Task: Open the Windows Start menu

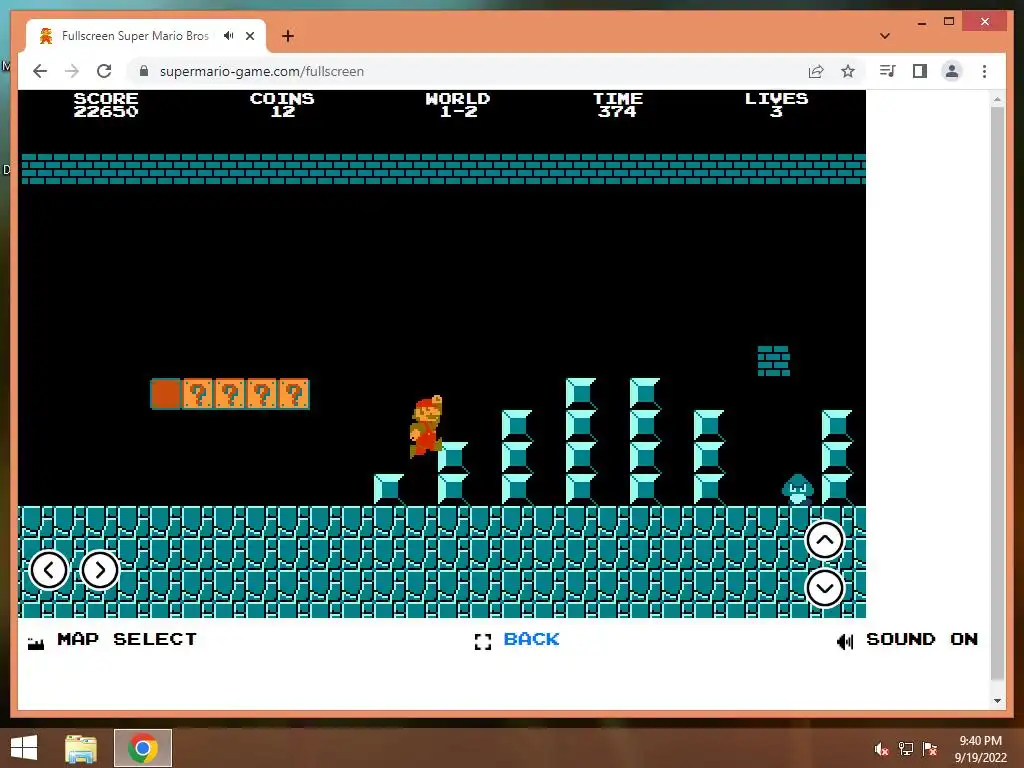Action: 24,748
